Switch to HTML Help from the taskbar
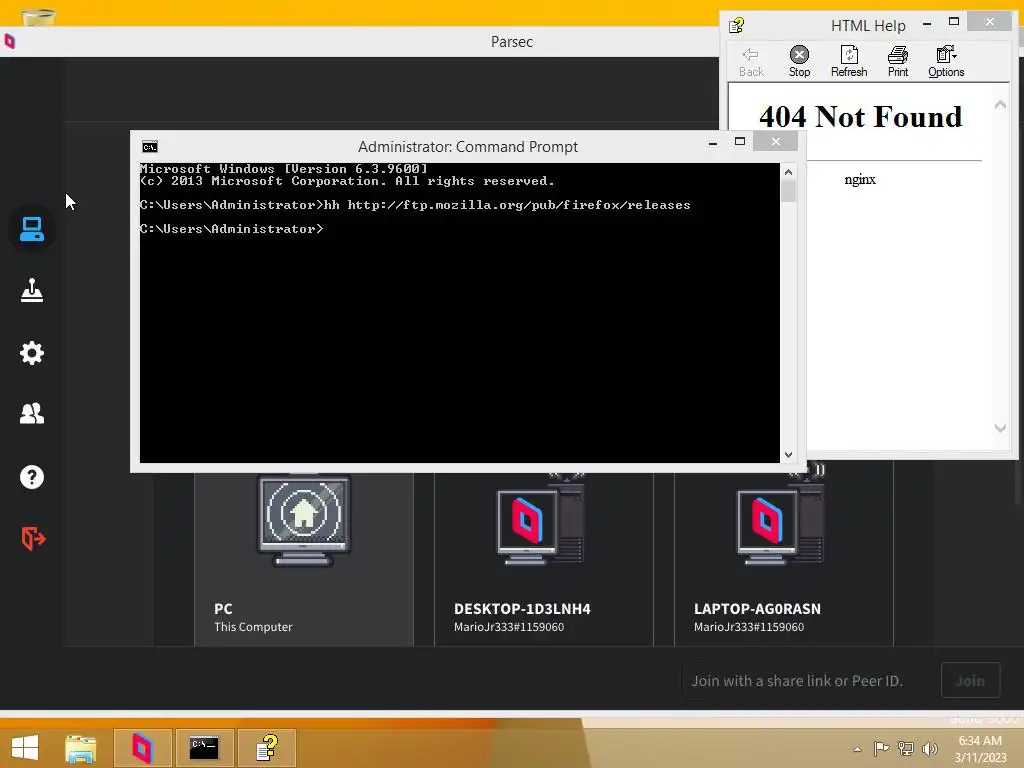 [x=266, y=748]
